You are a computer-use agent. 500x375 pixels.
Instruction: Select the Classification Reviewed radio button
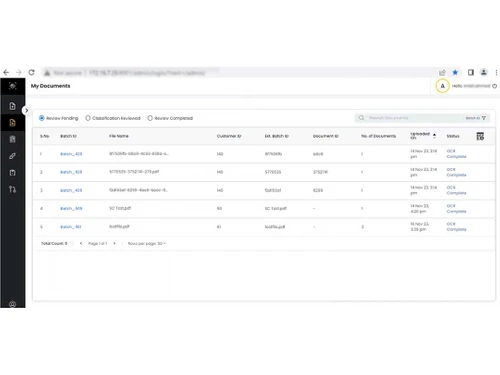point(88,118)
